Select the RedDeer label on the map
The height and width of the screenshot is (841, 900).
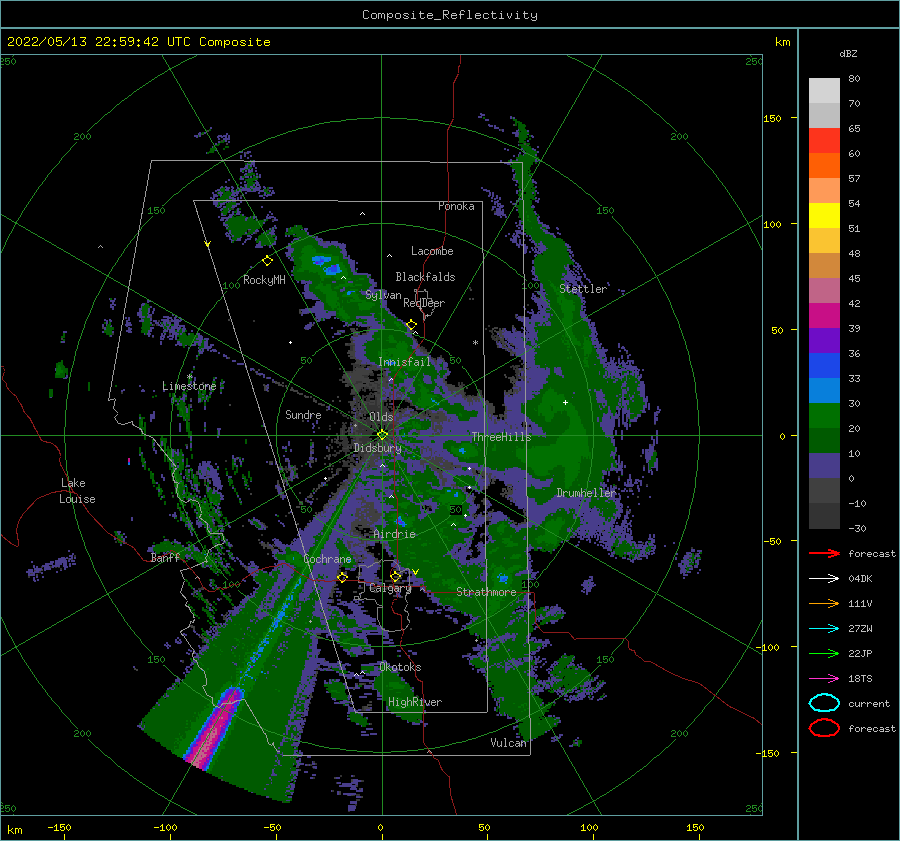424,303
